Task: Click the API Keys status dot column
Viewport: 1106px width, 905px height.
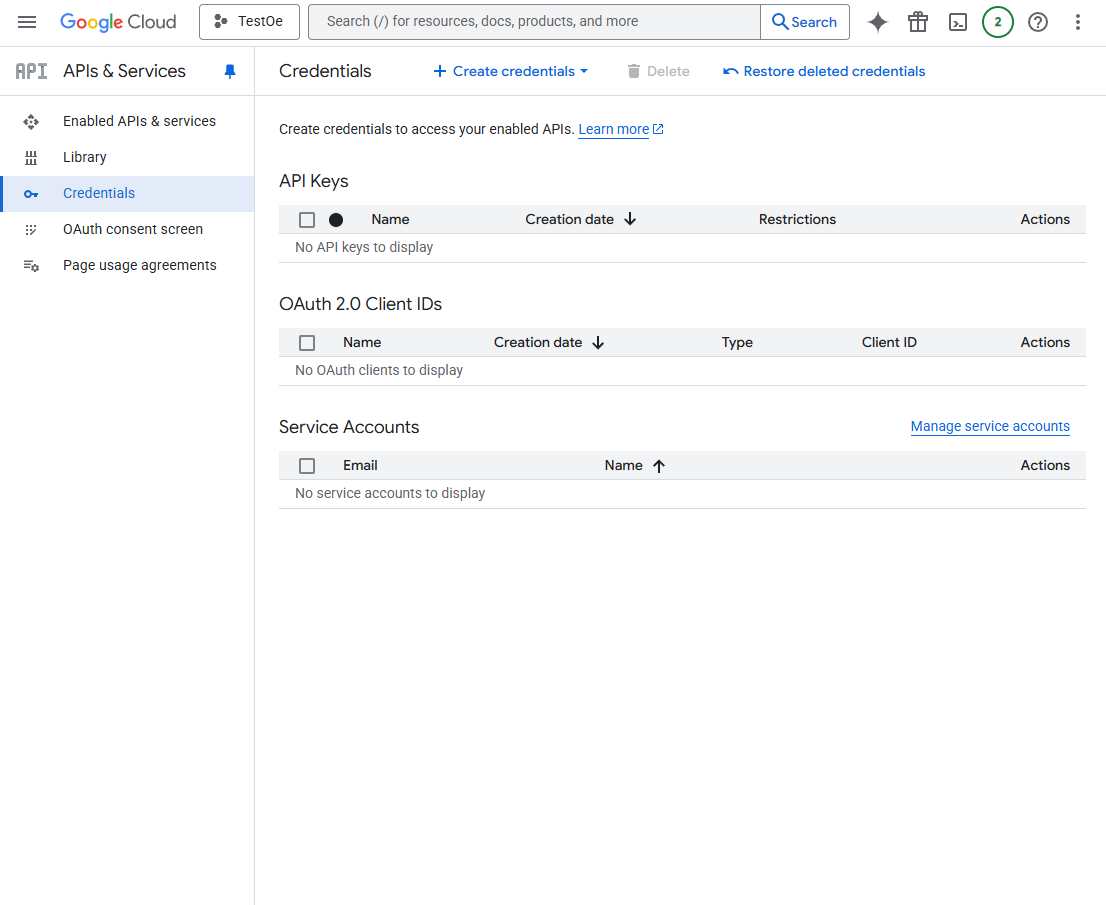Action: 336,220
